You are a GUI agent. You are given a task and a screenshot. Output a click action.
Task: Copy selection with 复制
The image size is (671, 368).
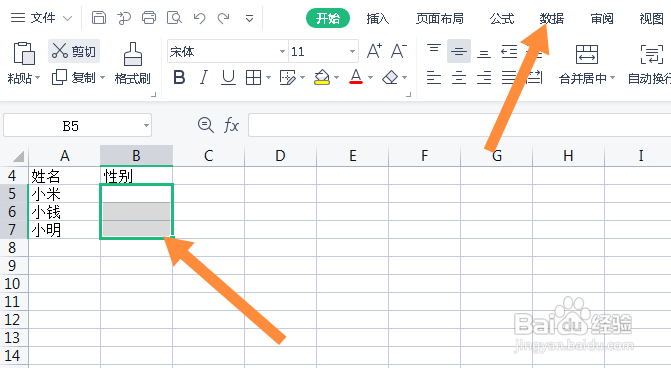(74, 77)
